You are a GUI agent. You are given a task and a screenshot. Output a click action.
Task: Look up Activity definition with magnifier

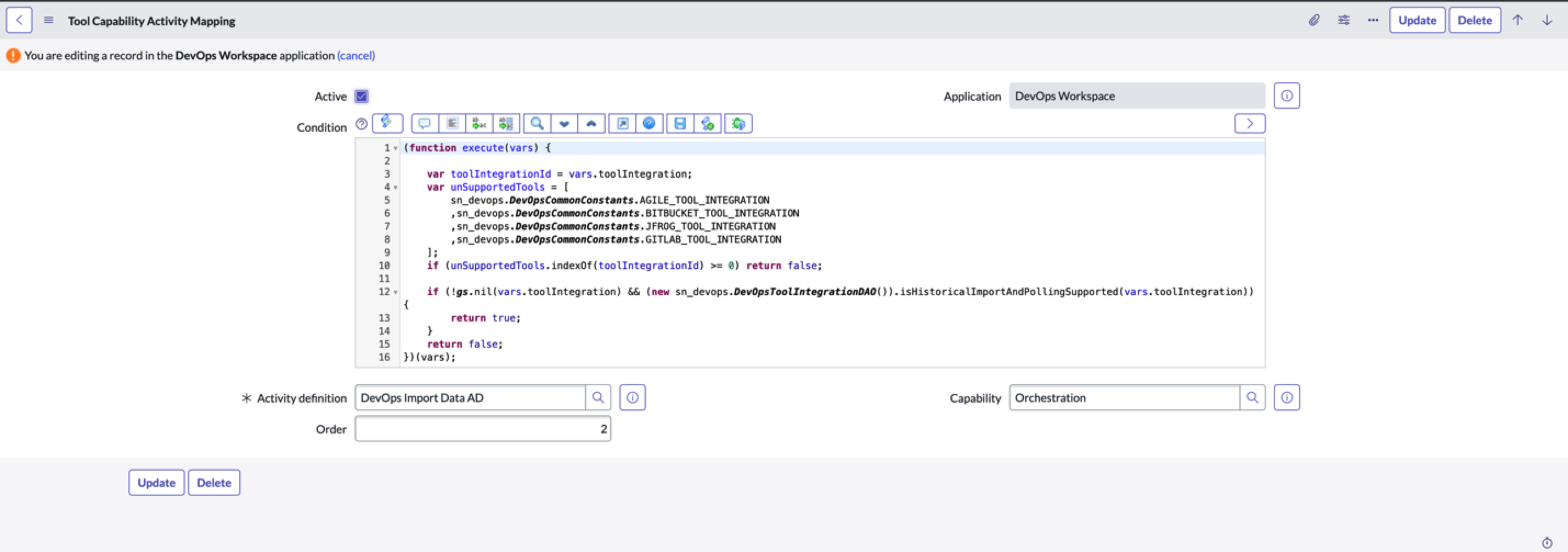click(598, 397)
